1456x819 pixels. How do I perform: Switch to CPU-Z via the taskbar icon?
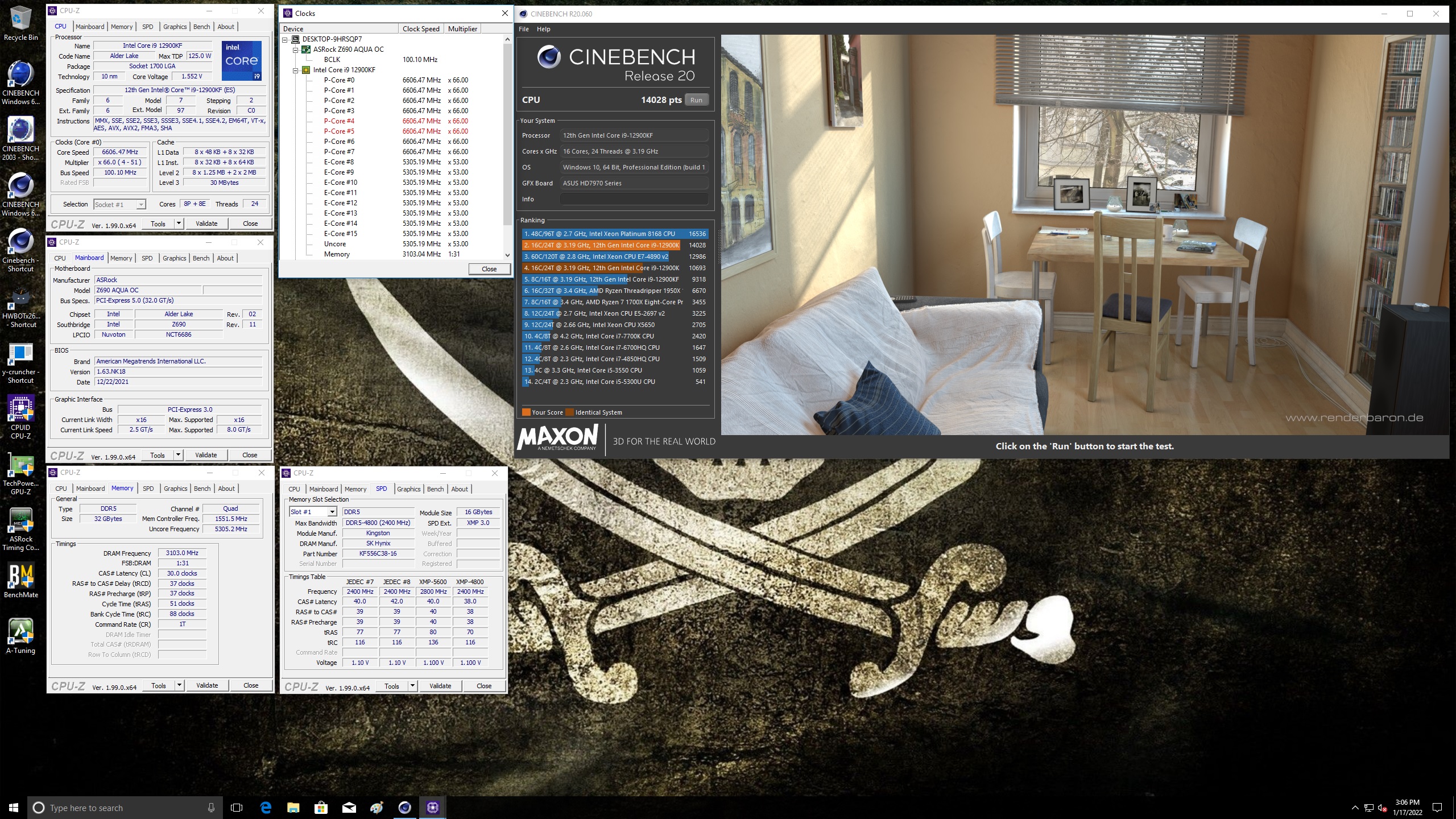point(432,808)
